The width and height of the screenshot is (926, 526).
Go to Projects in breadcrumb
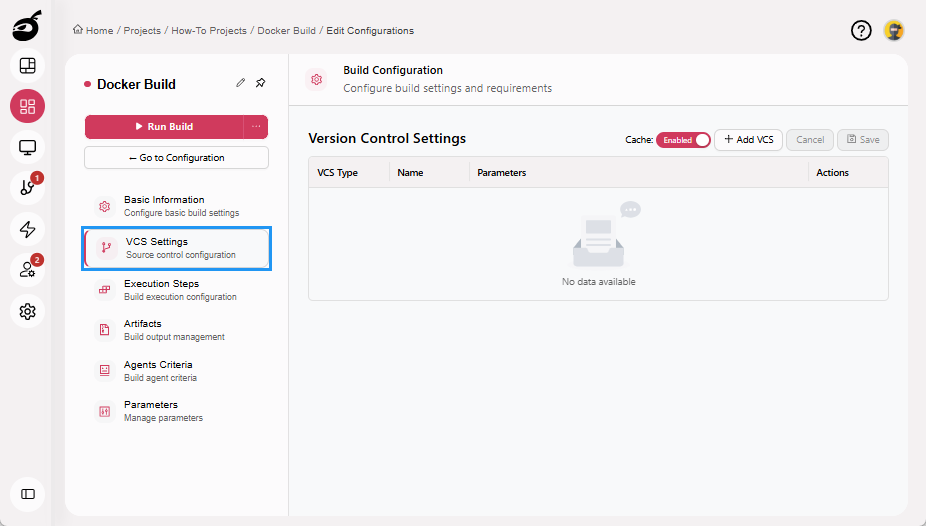click(x=142, y=31)
